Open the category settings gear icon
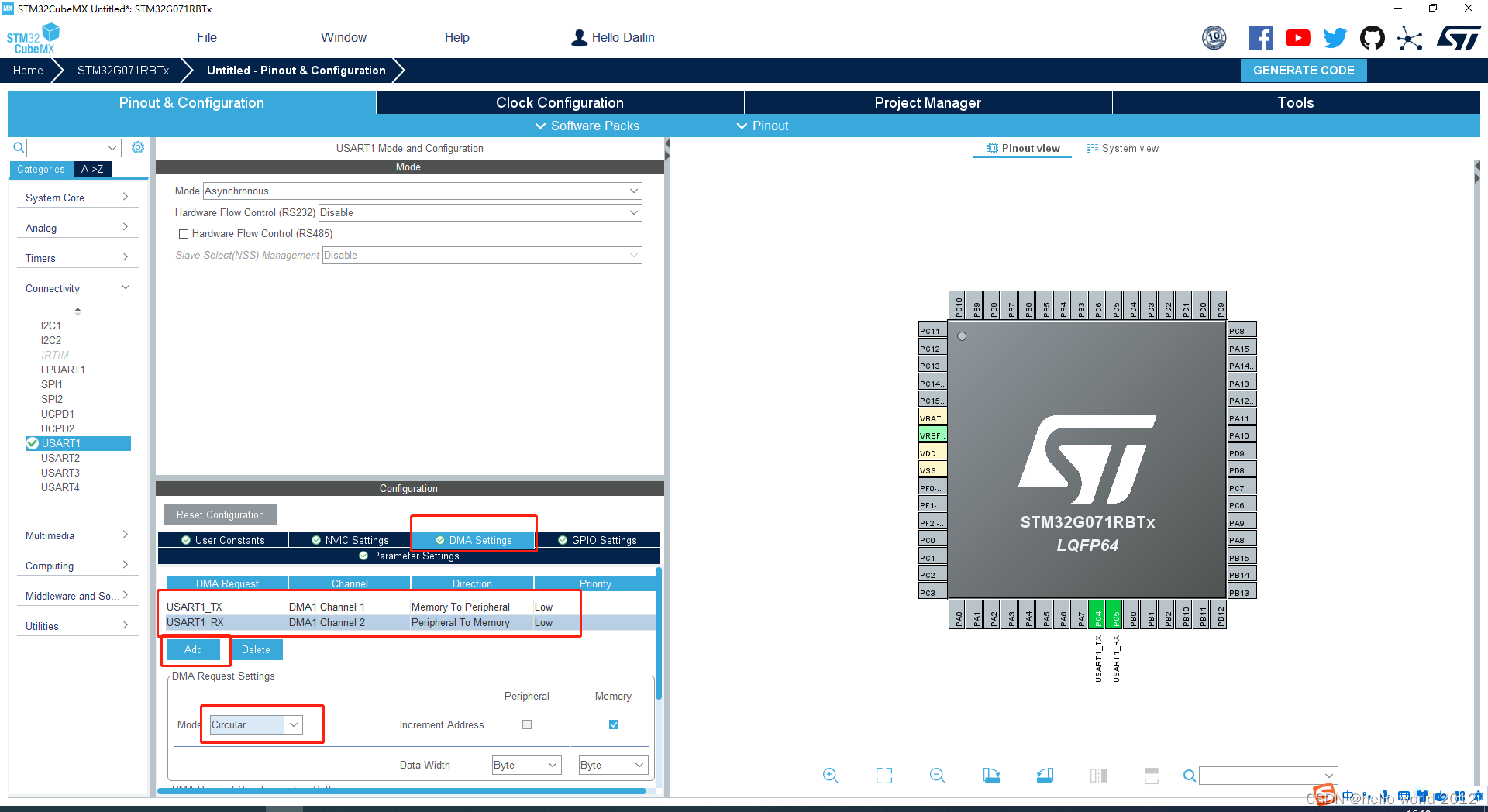 point(138,147)
